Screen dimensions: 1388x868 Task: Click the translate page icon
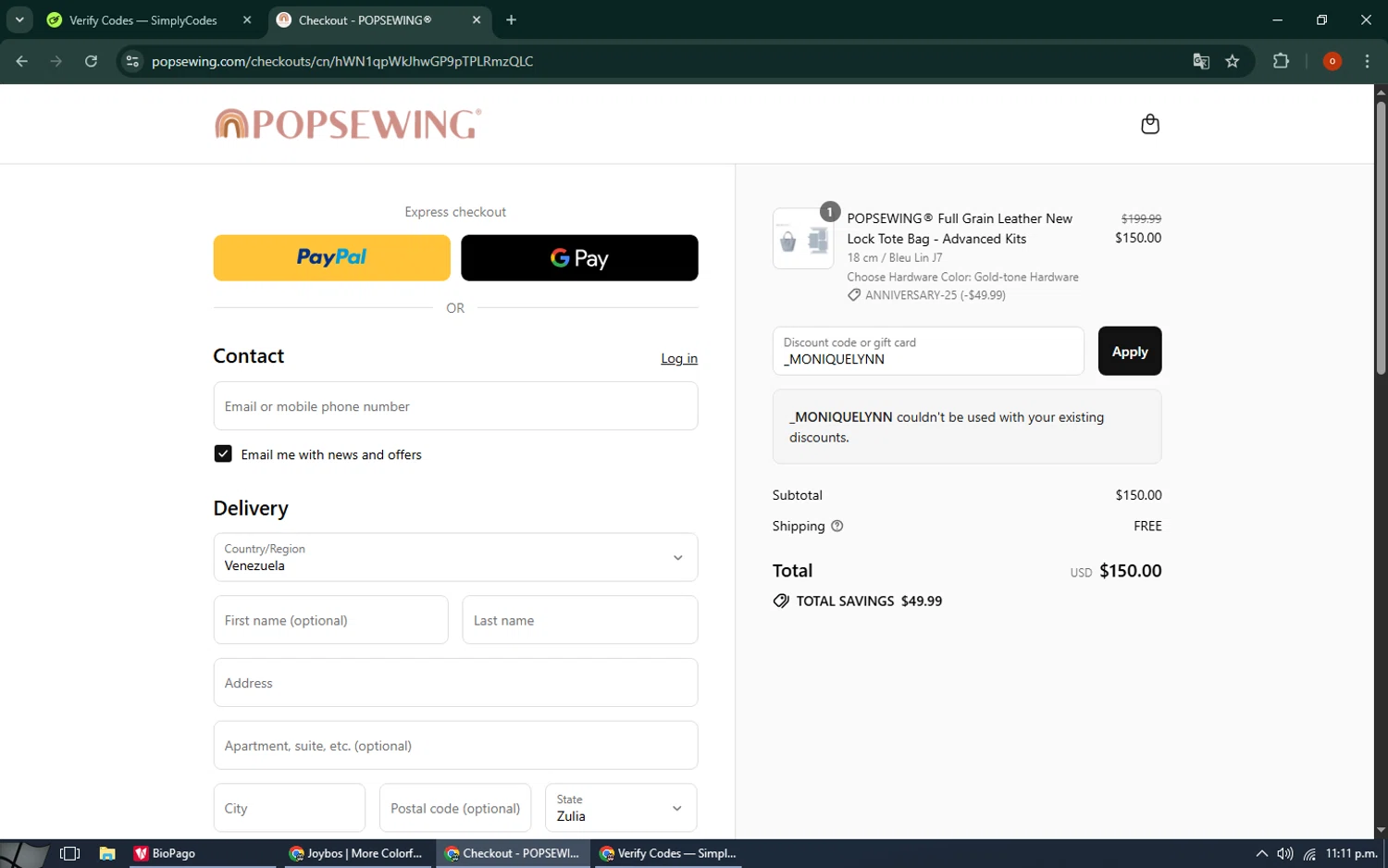tap(1201, 61)
